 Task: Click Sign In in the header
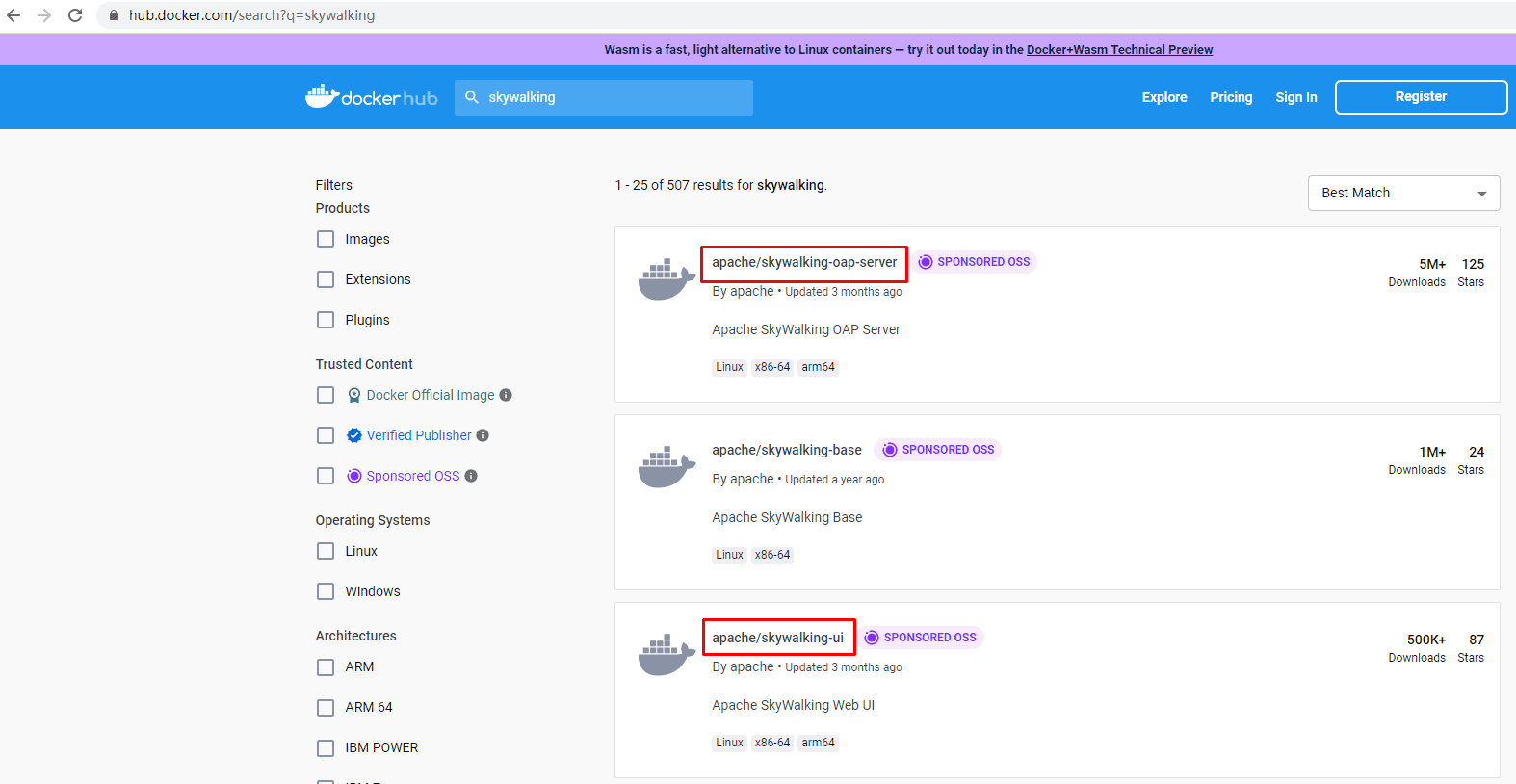1295,97
